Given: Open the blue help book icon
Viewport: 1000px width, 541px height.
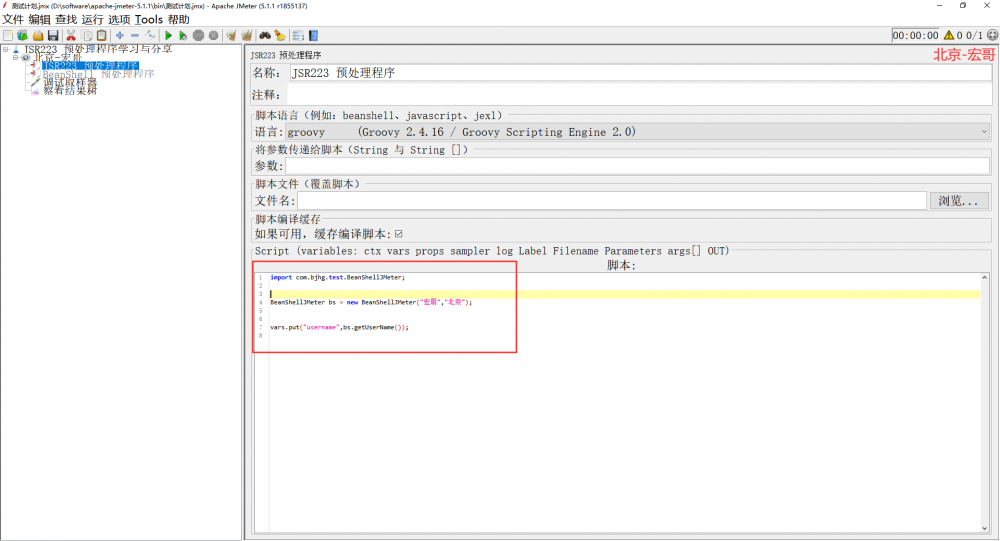Looking at the screenshot, I should coord(313,36).
